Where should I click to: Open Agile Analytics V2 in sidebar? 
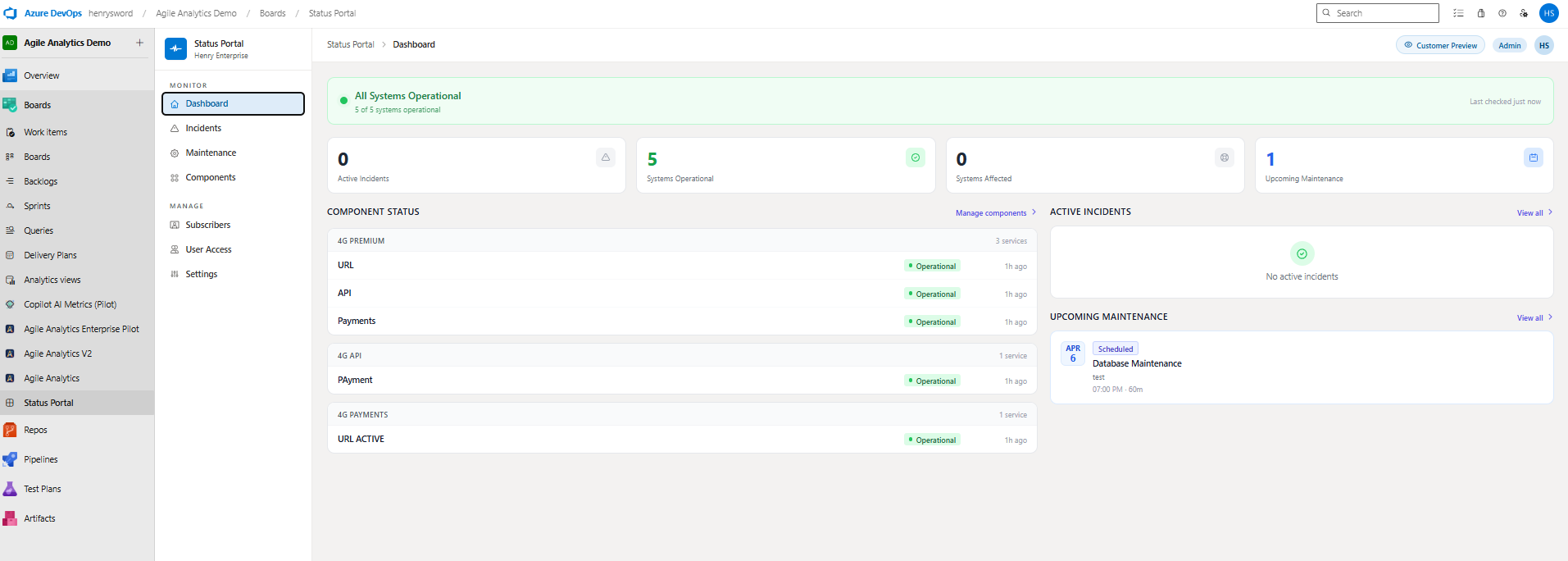pos(77,353)
